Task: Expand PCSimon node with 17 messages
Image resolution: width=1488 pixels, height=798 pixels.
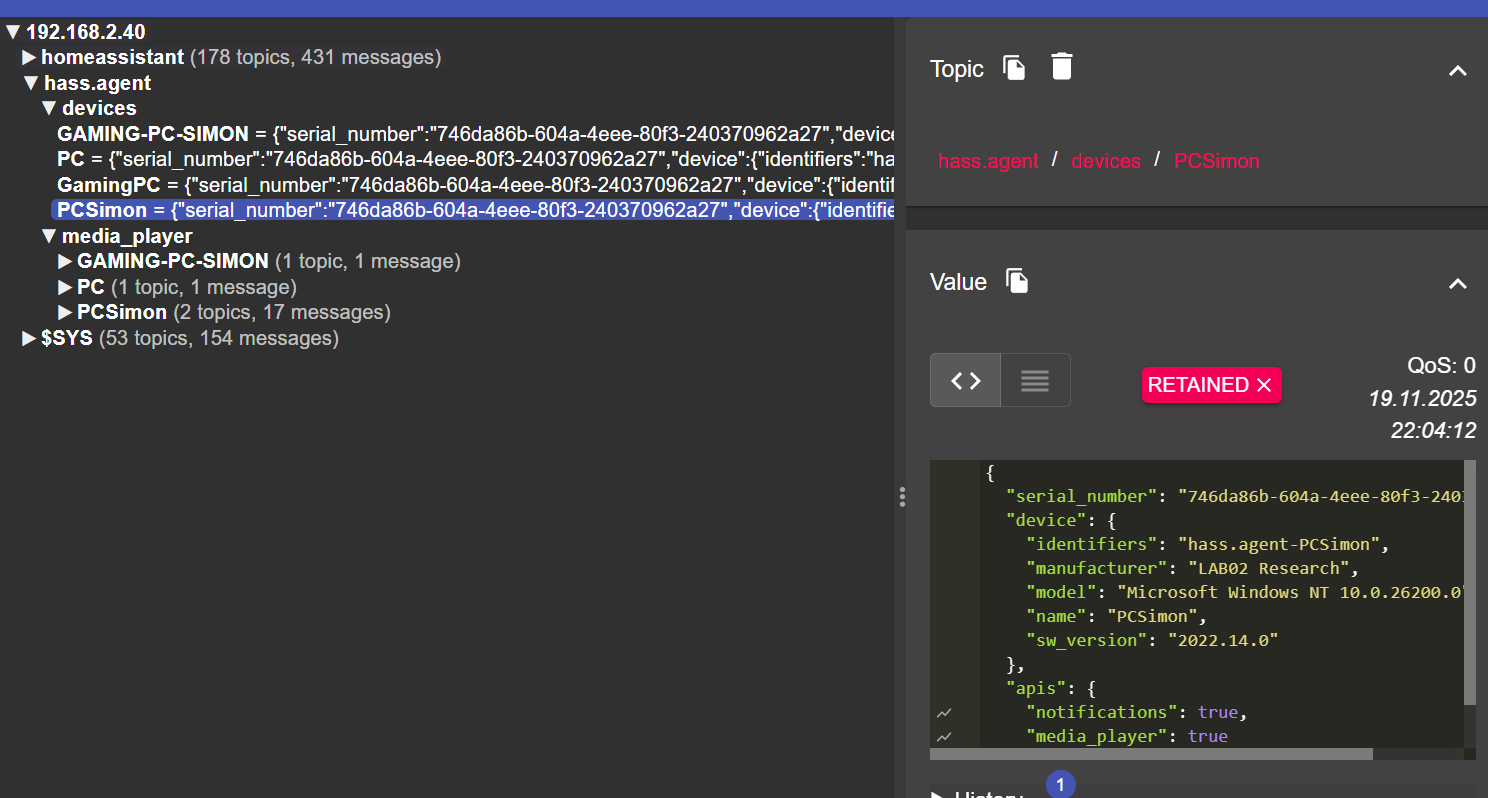Action: pyautogui.click(x=66, y=312)
